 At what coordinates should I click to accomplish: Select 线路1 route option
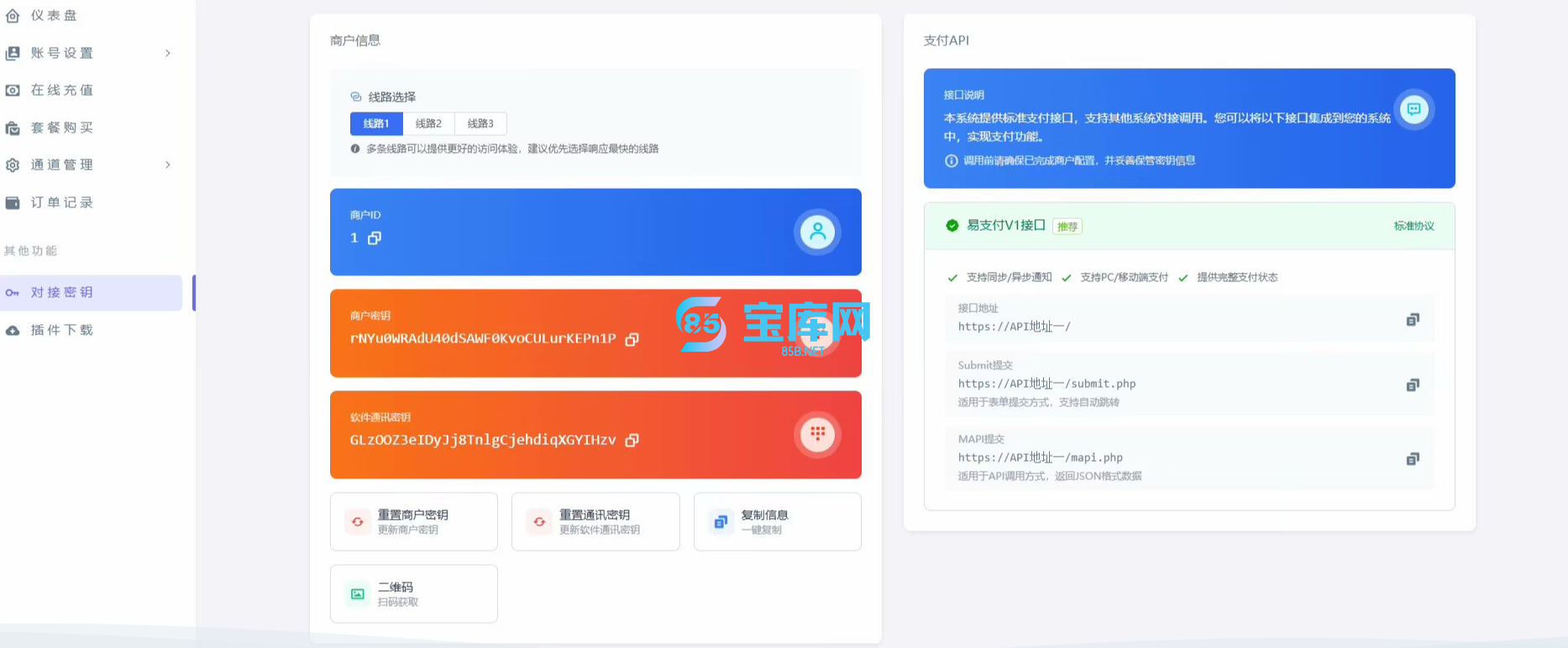376,123
